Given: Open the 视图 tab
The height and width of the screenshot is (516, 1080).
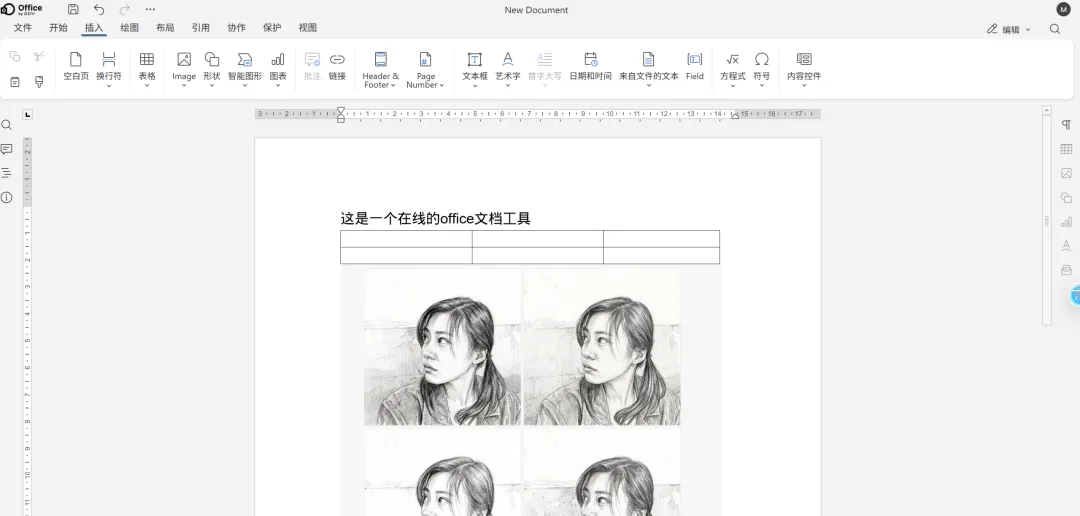Looking at the screenshot, I should (308, 28).
